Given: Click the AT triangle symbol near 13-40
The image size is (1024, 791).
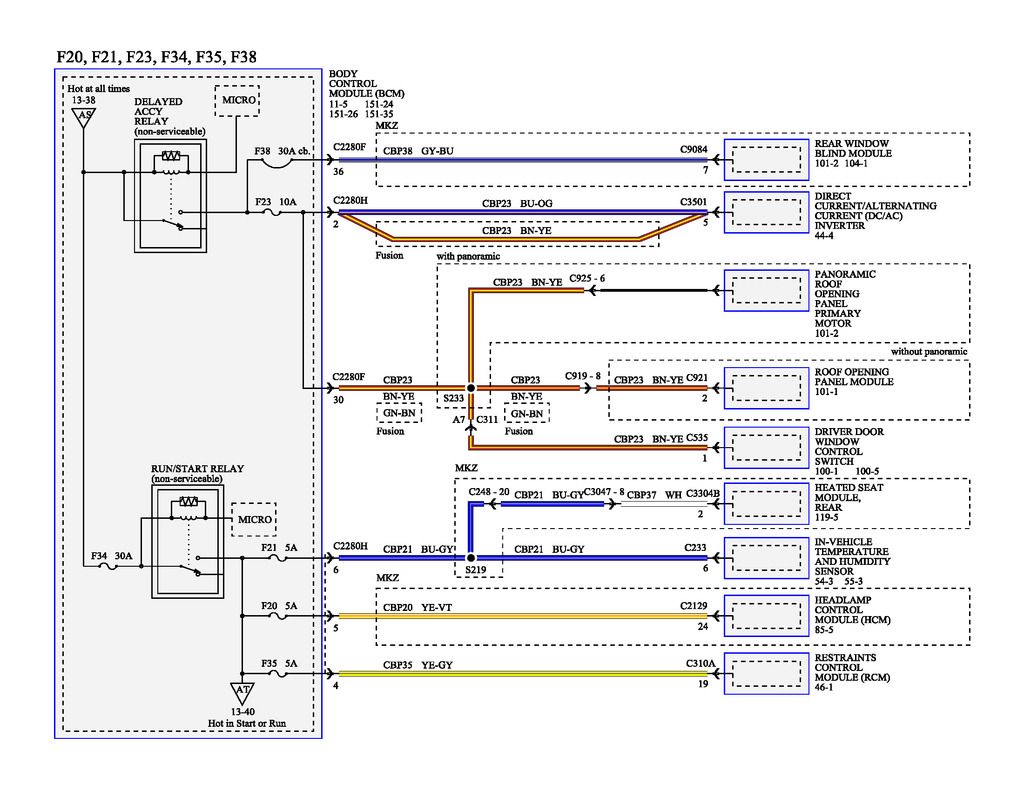Looking at the screenshot, I should click(242, 689).
